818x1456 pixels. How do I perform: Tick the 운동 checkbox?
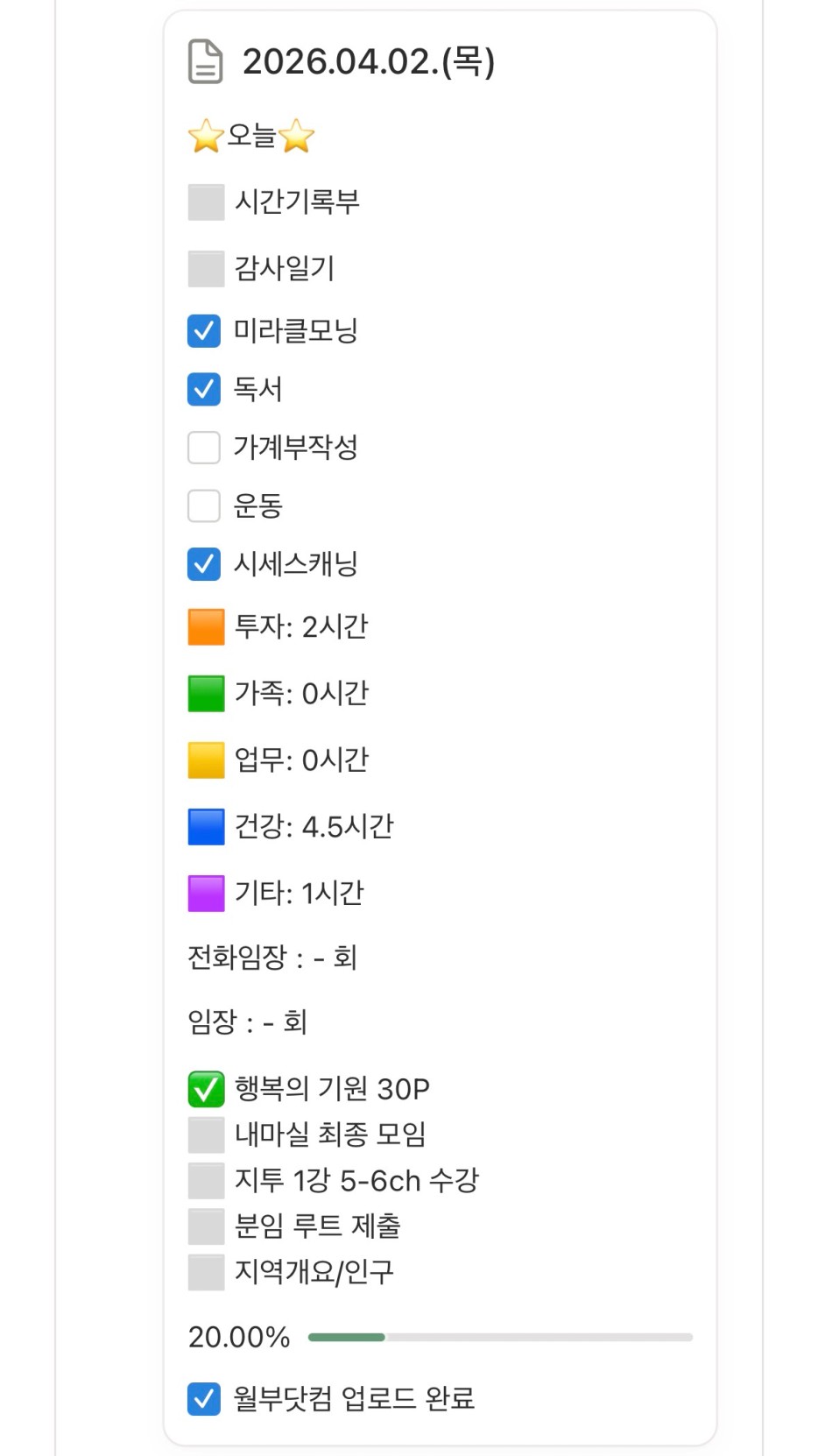(x=204, y=505)
